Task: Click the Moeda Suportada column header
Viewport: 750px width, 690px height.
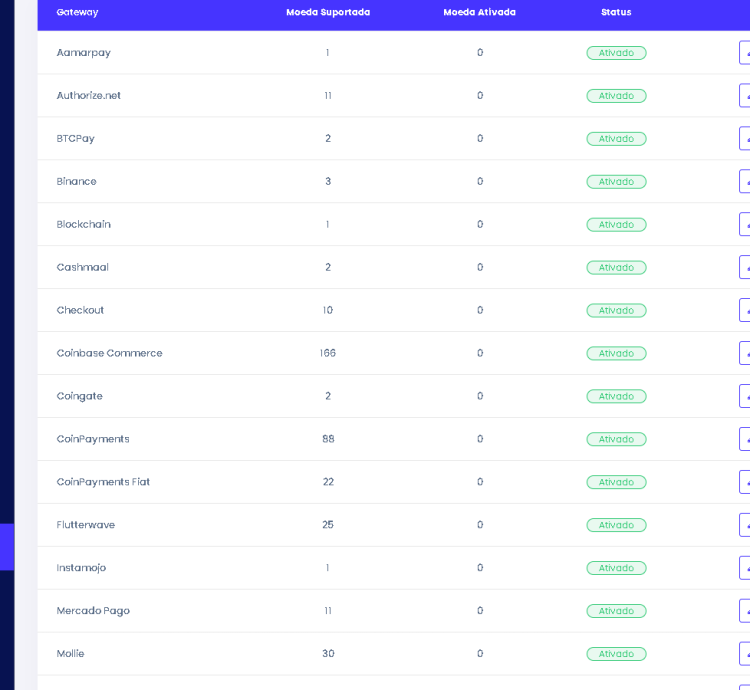Action: pos(328,12)
